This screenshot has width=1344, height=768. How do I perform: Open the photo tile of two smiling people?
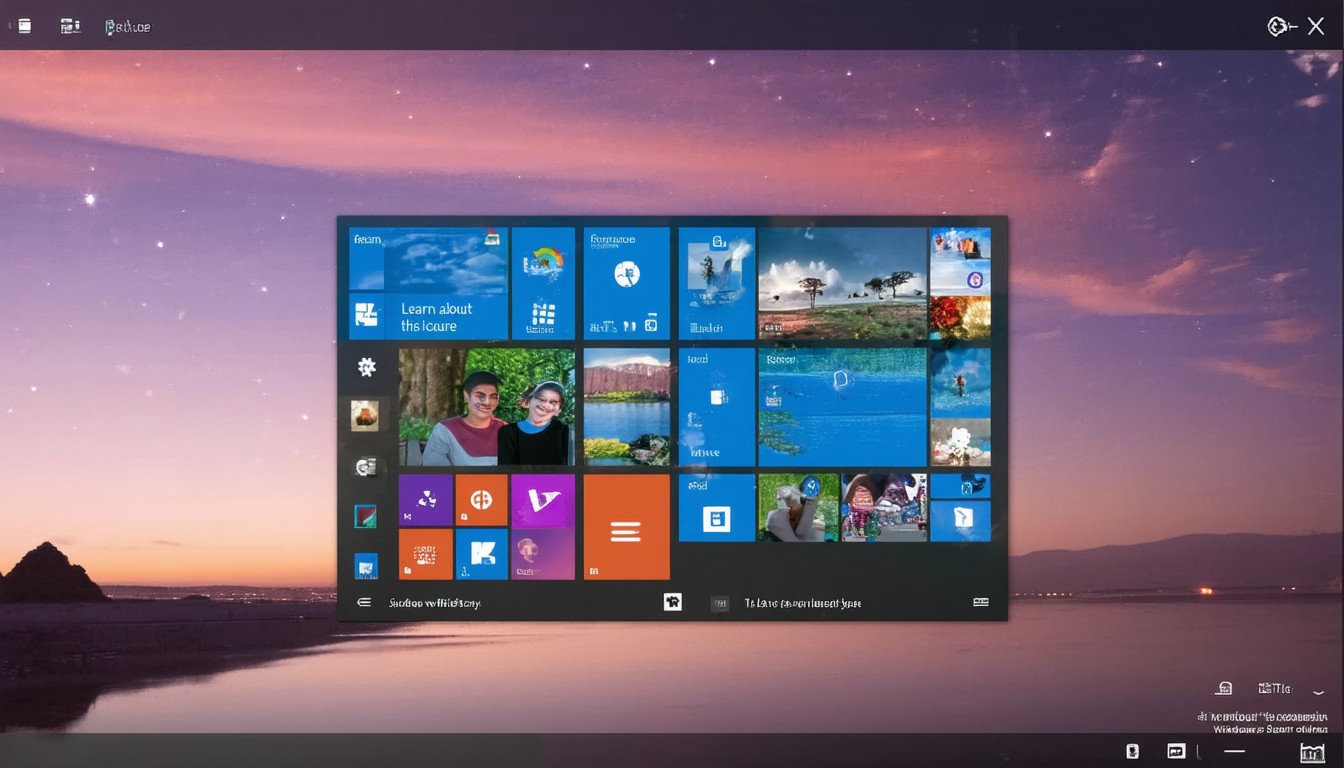click(x=486, y=407)
